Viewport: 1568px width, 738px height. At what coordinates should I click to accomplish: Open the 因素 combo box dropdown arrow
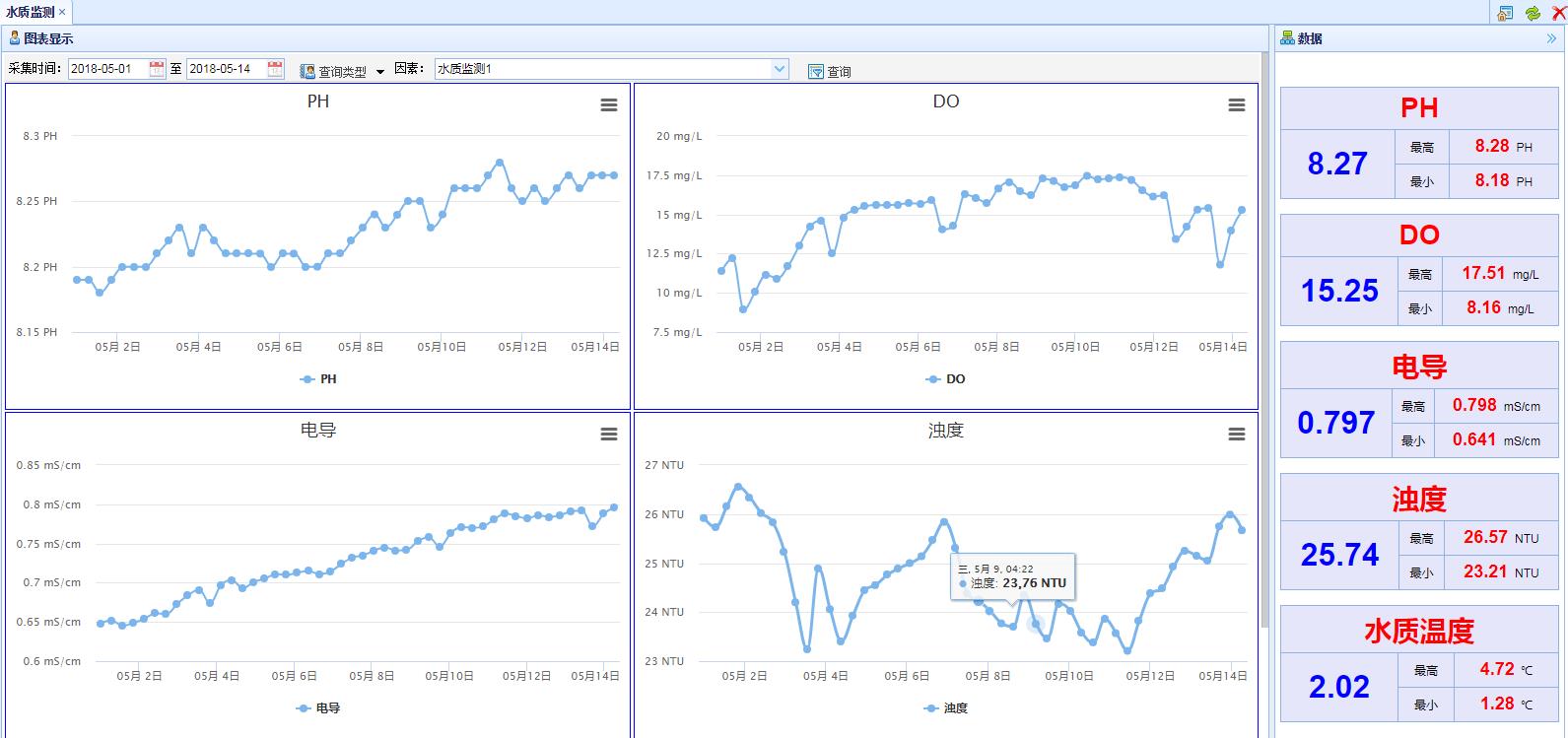coord(780,69)
